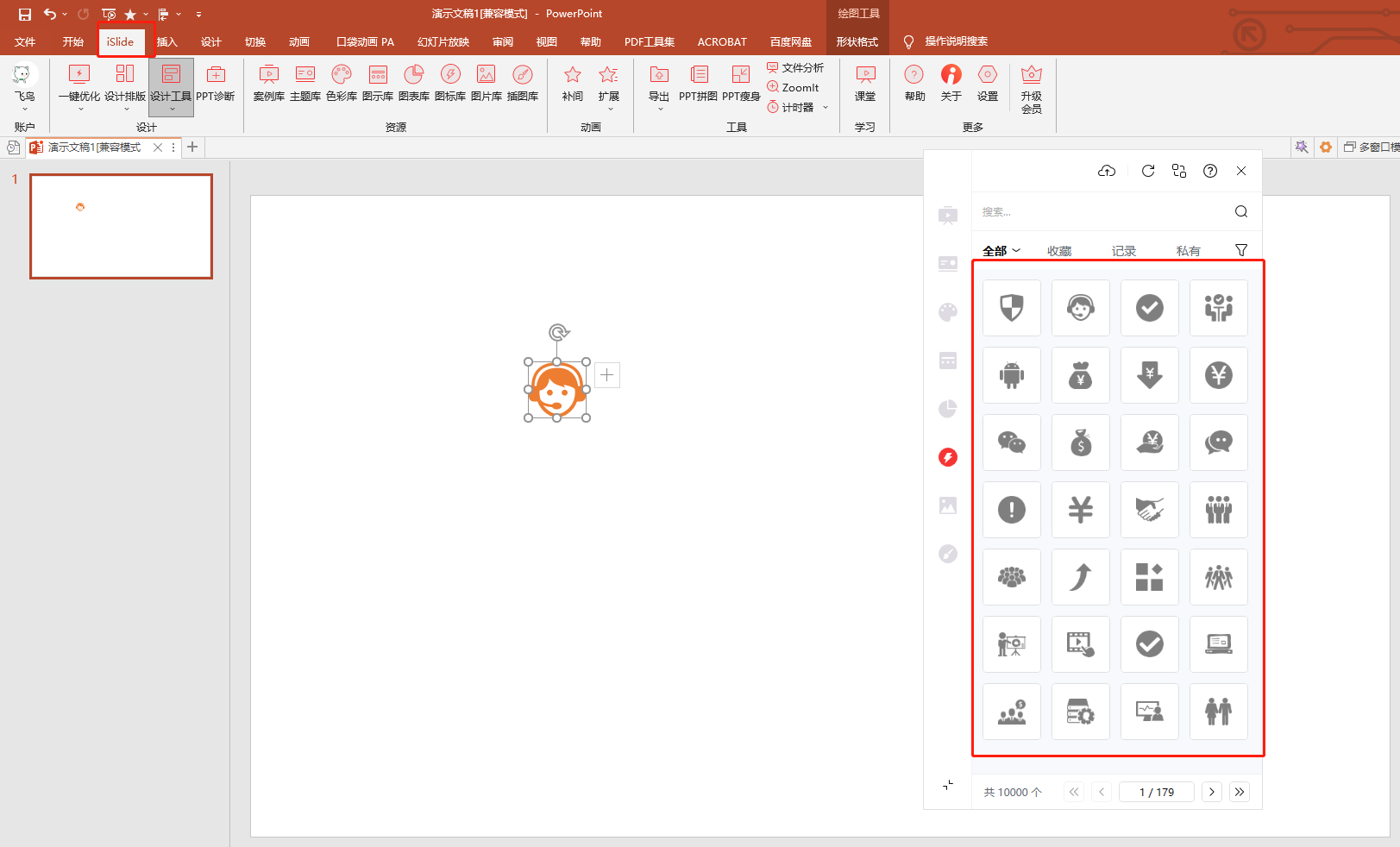
Task: Launch PPT诊断 diagnosis from the ribbon
Action: [x=216, y=84]
